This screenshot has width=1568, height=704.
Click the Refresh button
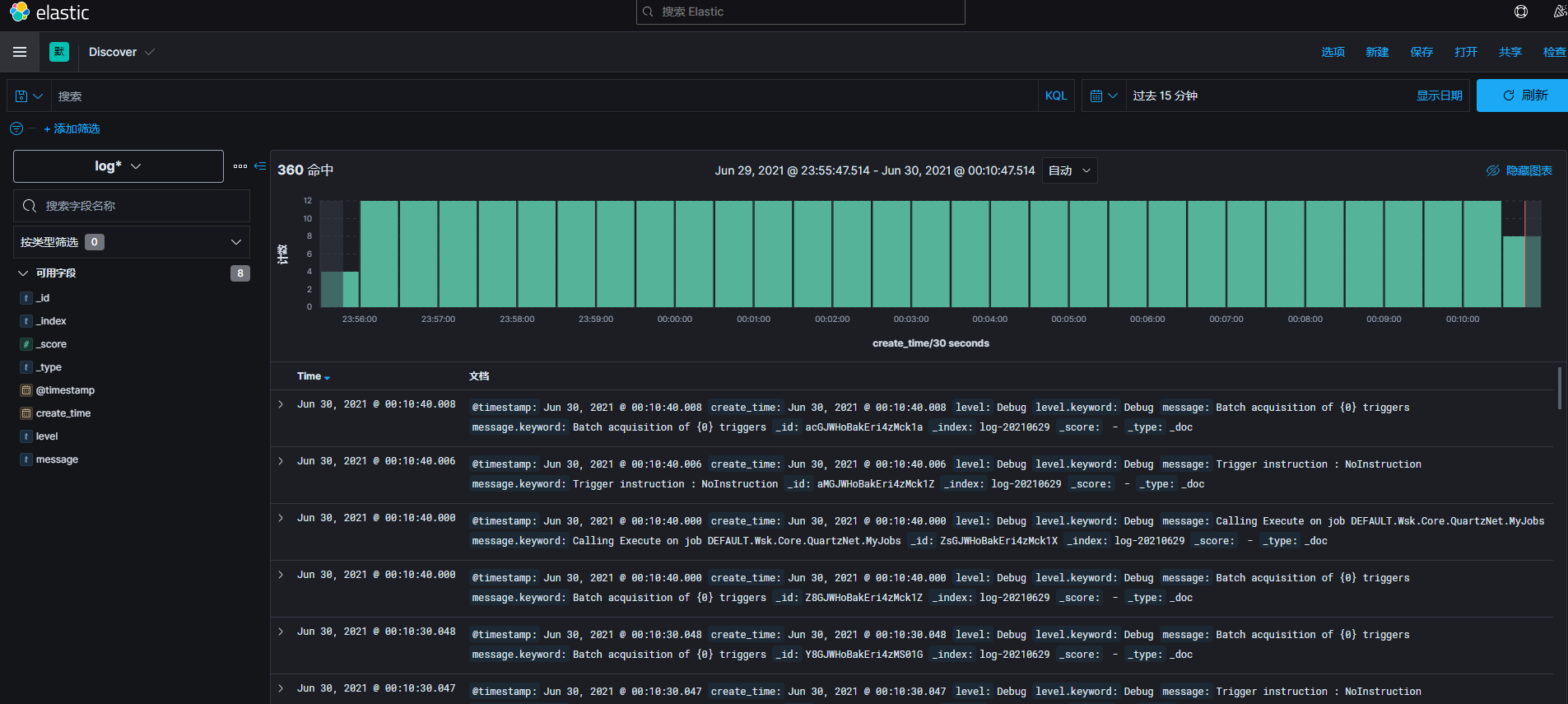pyautogui.click(x=1522, y=96)
